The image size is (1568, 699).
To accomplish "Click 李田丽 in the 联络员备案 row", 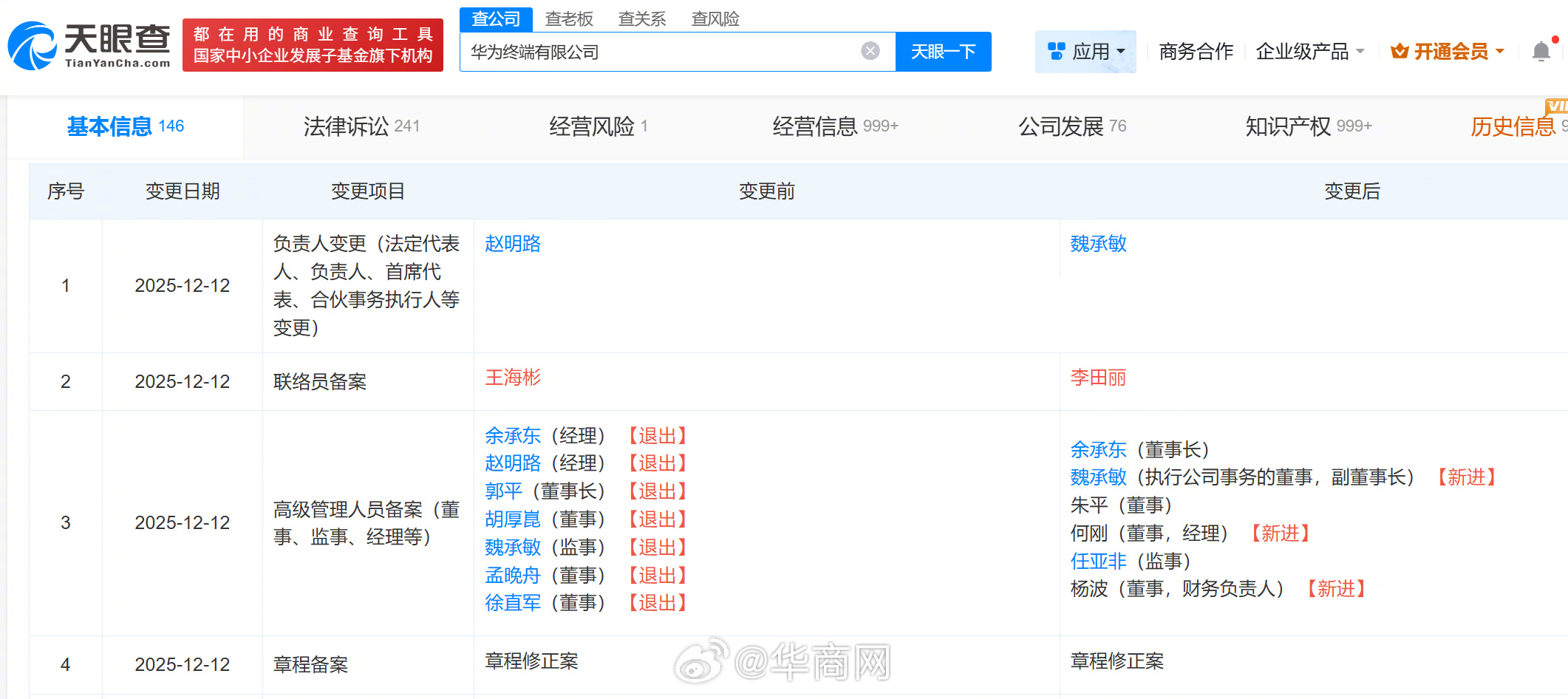I will click(x=1099, y=378).
